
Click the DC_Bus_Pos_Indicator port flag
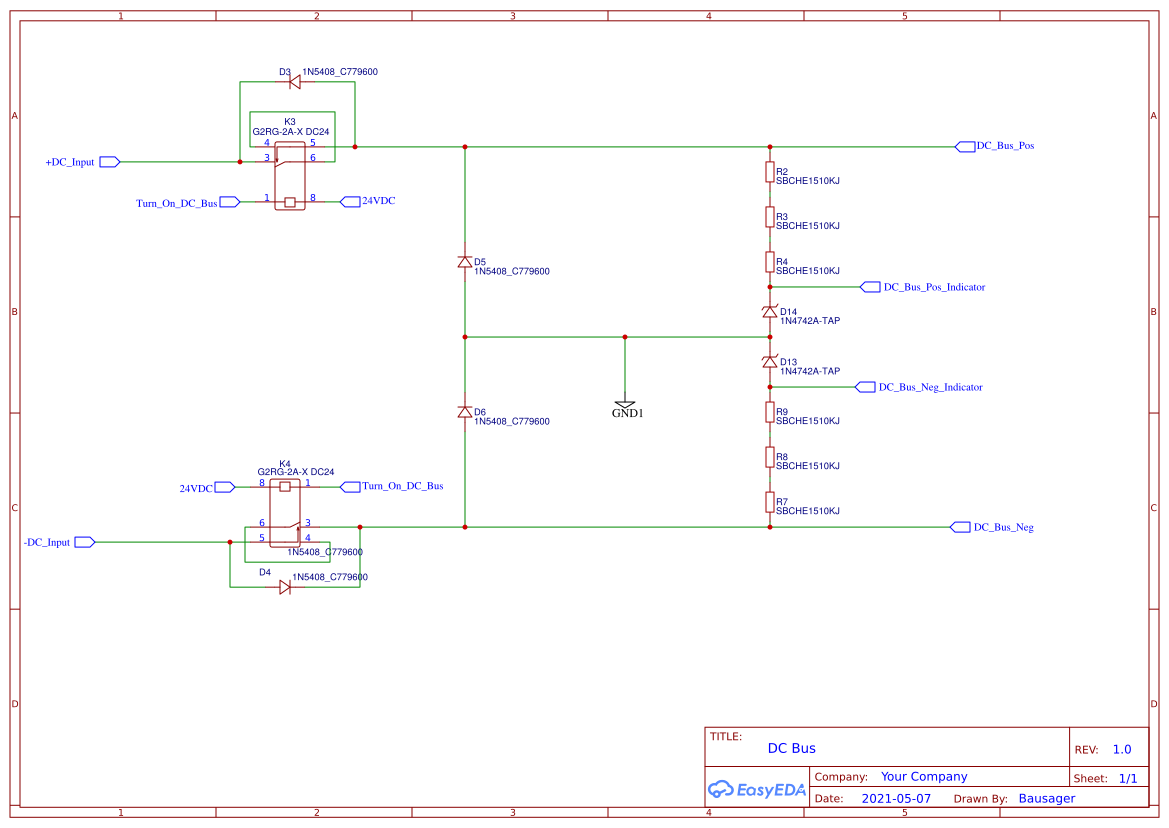pyautogui.click(x=870, y=287)
